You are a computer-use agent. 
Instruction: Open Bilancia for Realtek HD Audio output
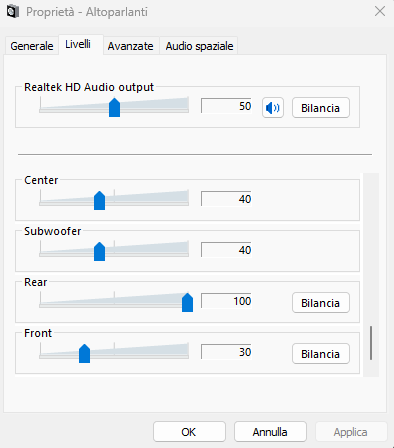point(321,108)
